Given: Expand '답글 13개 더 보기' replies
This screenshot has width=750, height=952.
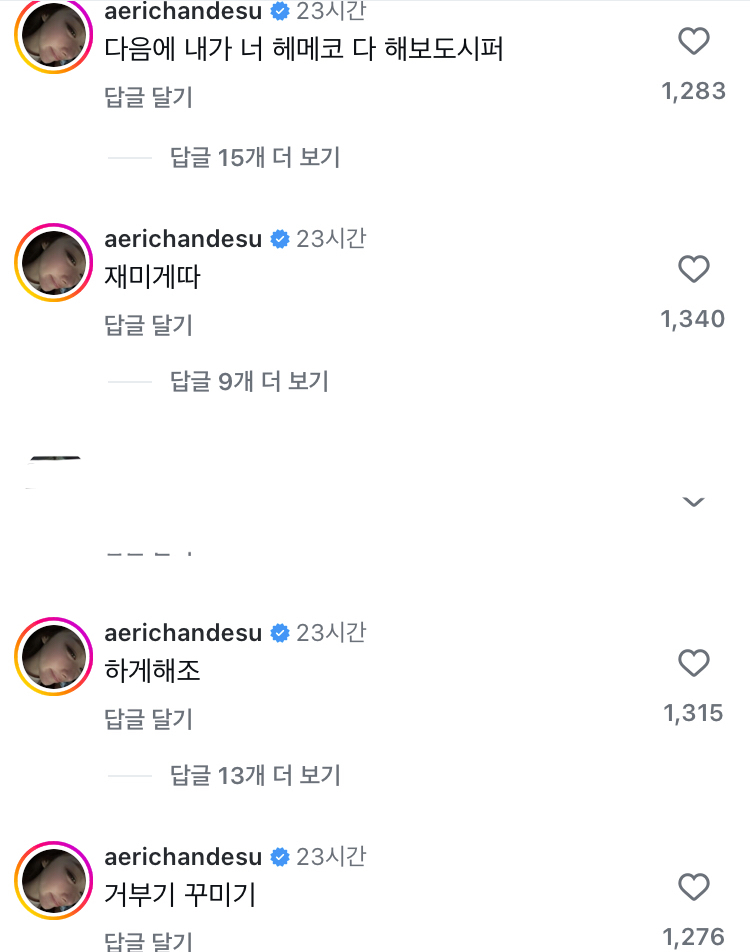Looking at the screenshot, I should coord(255,775).
